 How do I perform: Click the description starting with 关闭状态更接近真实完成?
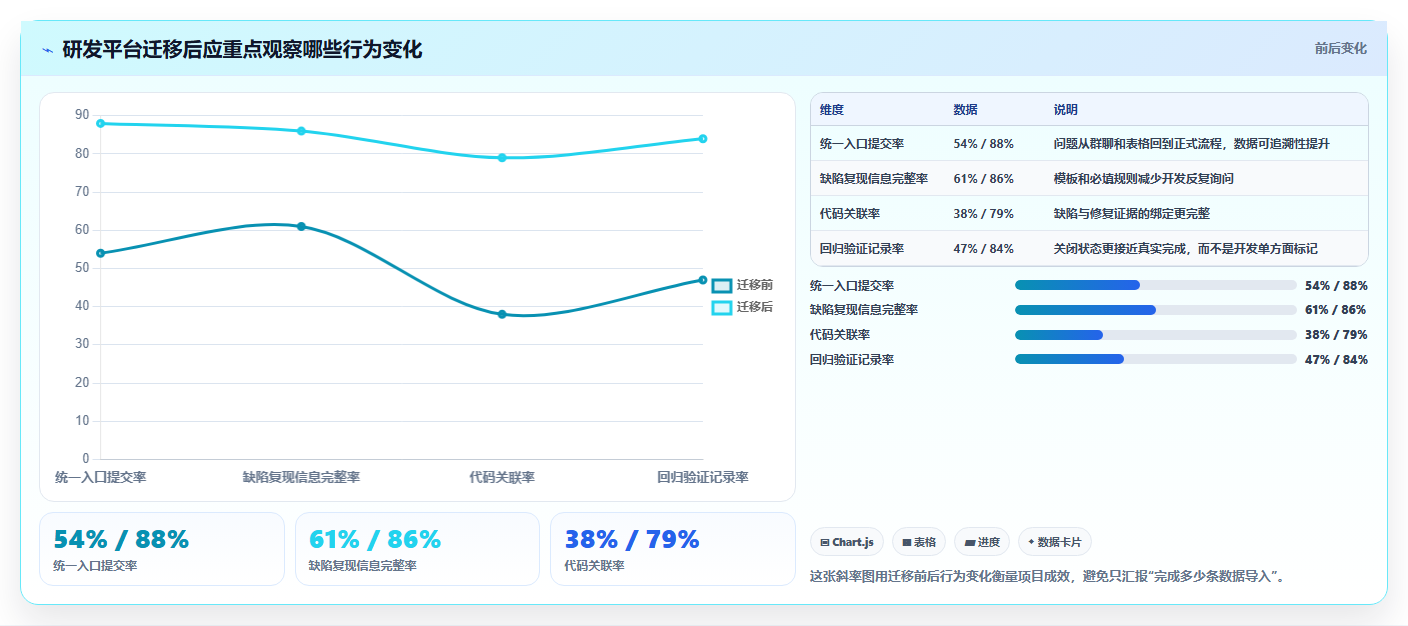(1186, 249)
